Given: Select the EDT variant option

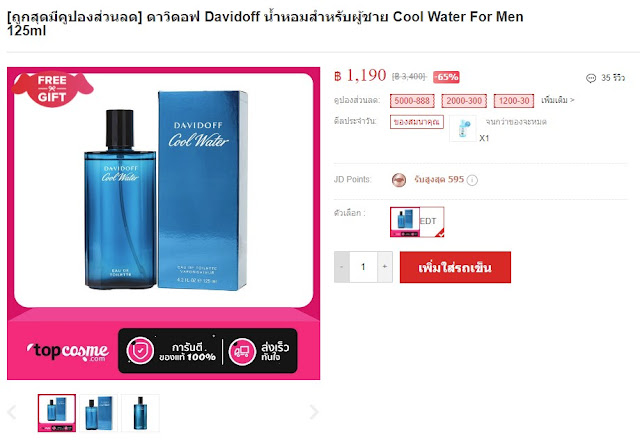Looking at the screenshot, I should pos(417,222).
